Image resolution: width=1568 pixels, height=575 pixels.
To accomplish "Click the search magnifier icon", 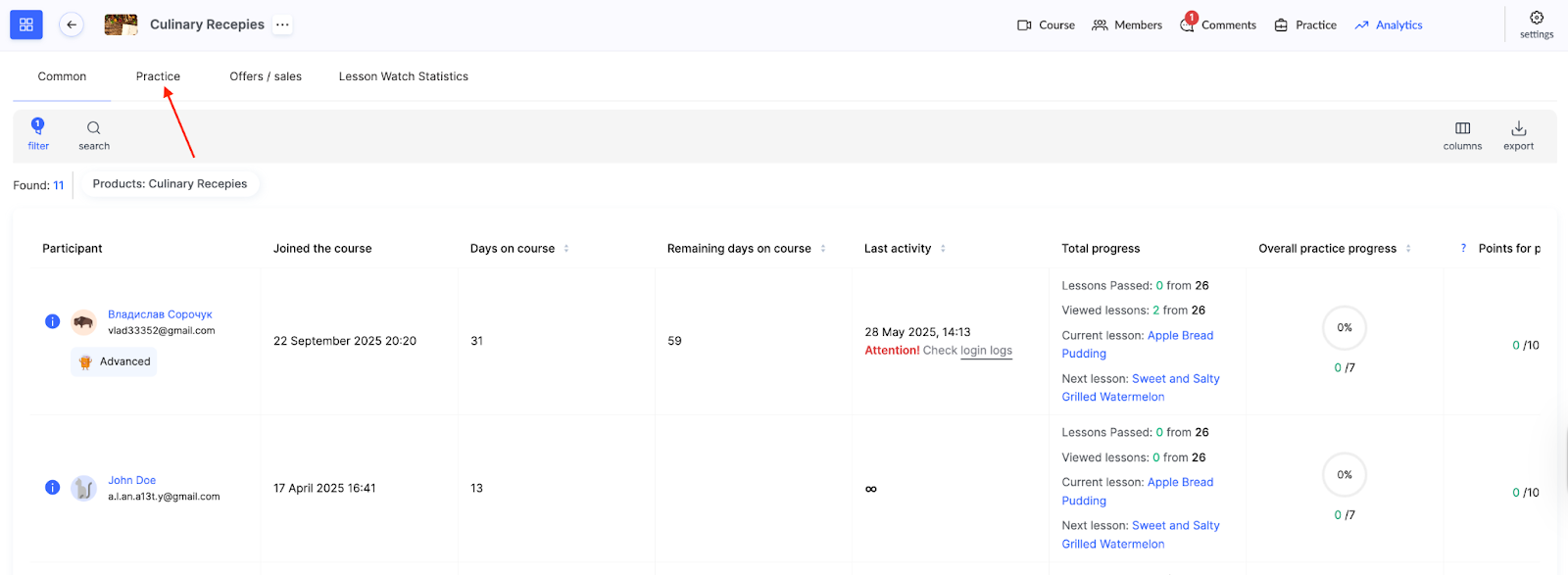I will click(94, 129).
